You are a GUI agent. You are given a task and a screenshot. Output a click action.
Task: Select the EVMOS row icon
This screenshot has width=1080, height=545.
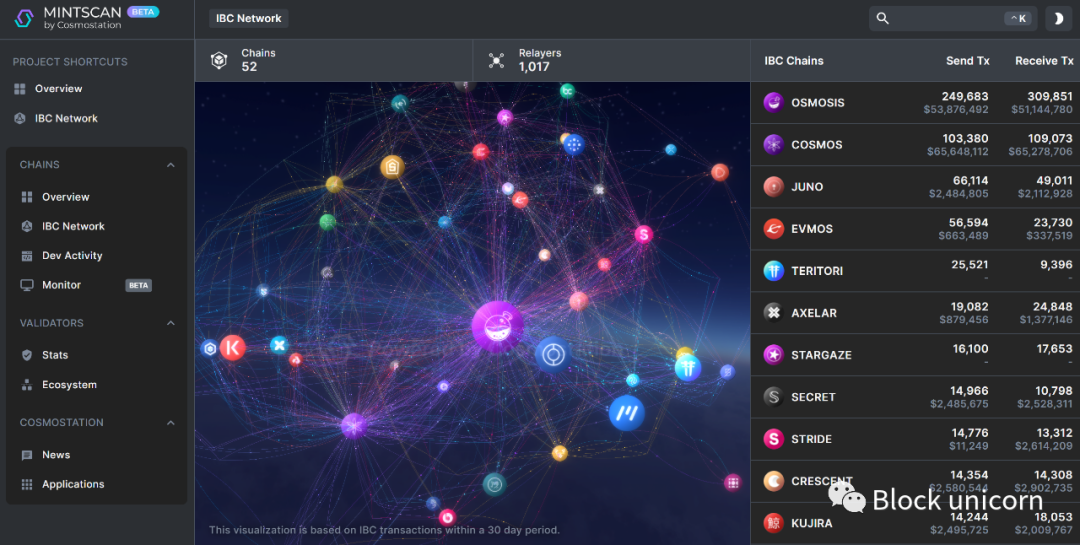coord(773,229)
